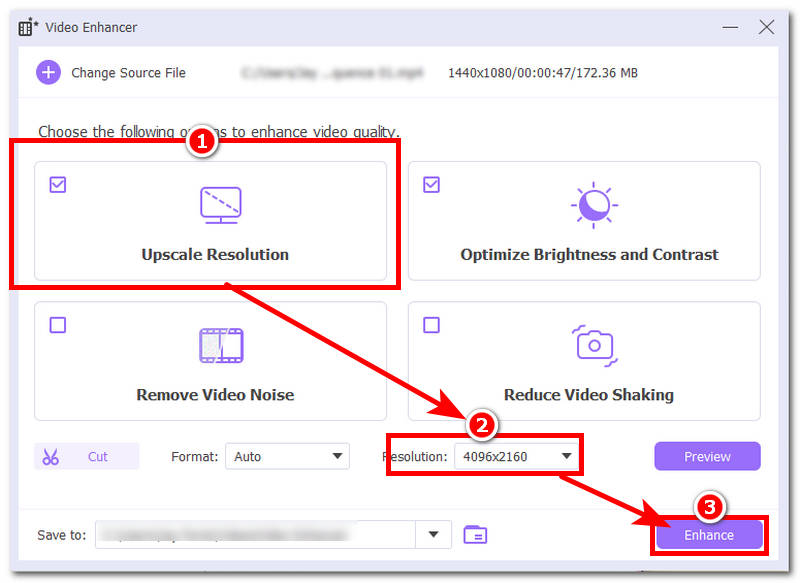Open the output folder icon
Image resolution: width=800 pixels, height=583 pixels.
475,535
